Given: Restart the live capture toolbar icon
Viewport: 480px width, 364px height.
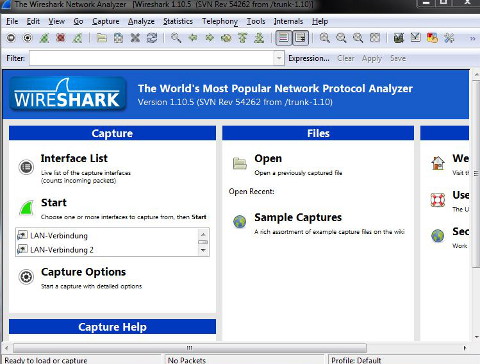Looking at the screenshot, I should point(77,38).
